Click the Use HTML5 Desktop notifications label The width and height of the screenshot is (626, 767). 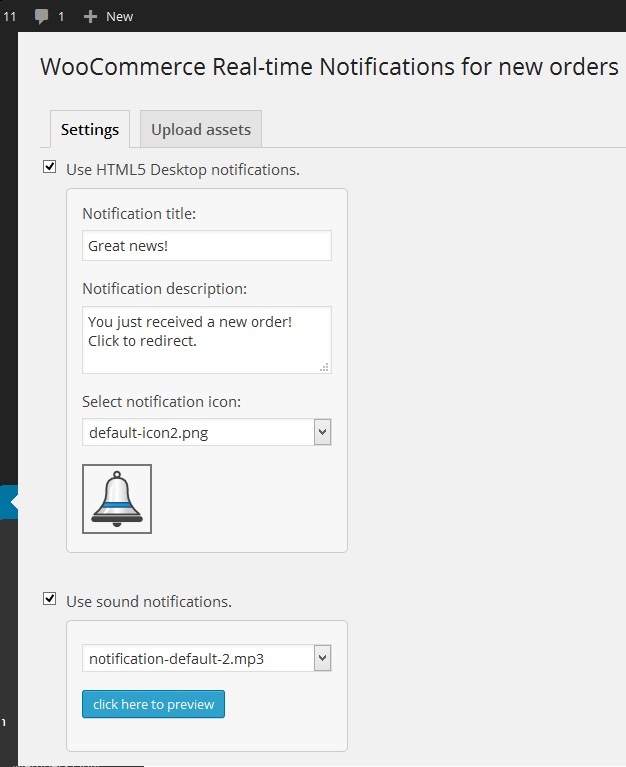183,170
